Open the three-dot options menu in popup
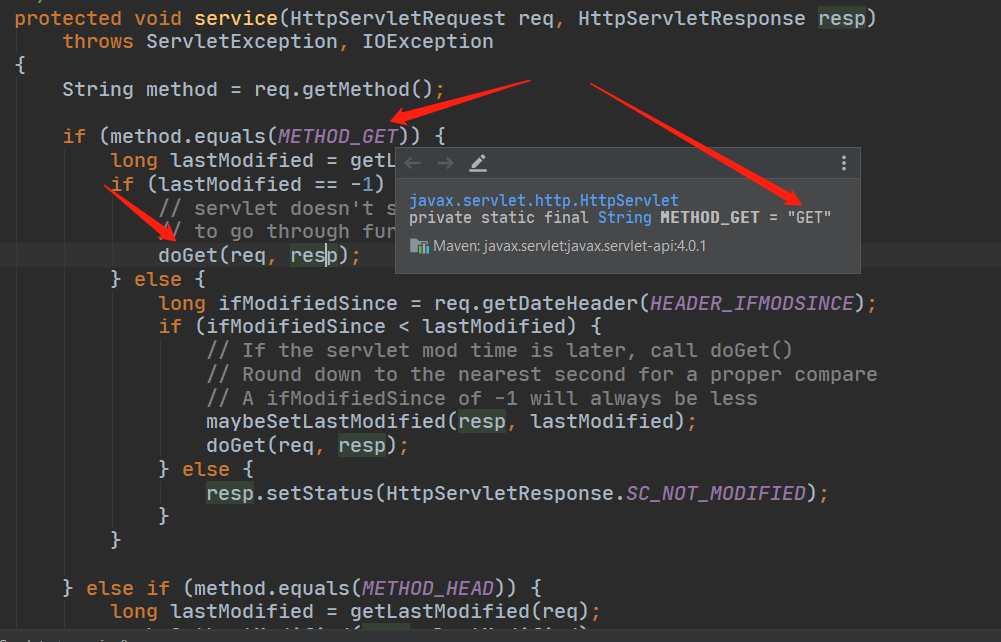Screen dimensions: 1001x642 (844, 163)
